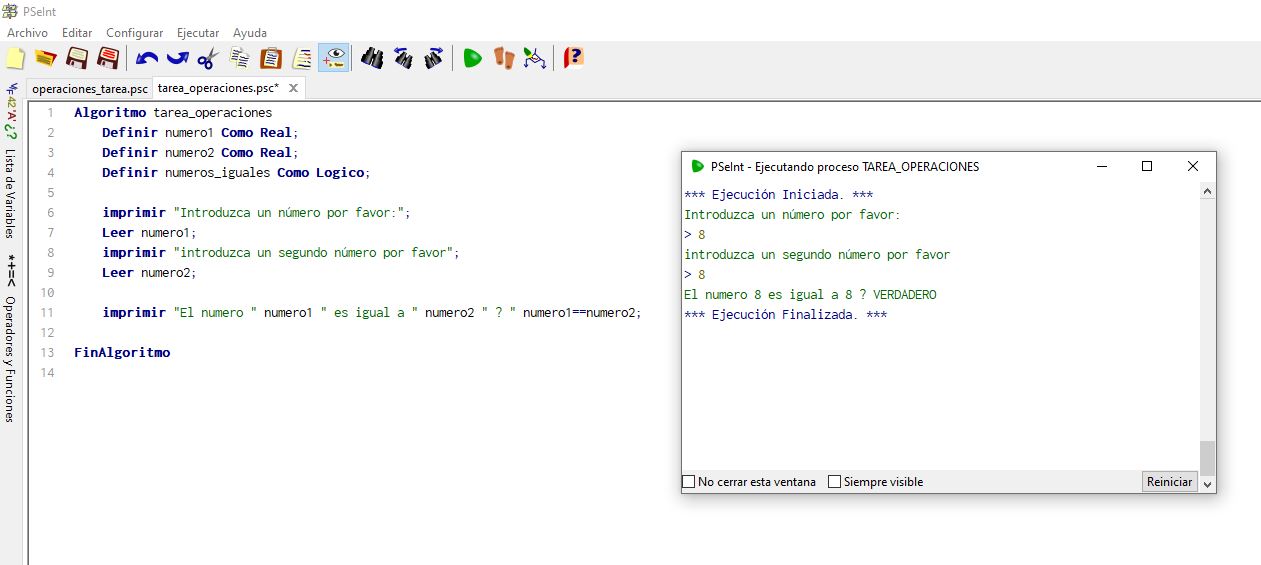Click the numero1==numero2 expression on line 11
Screen dimensions: 1261x565
[579, 312]
